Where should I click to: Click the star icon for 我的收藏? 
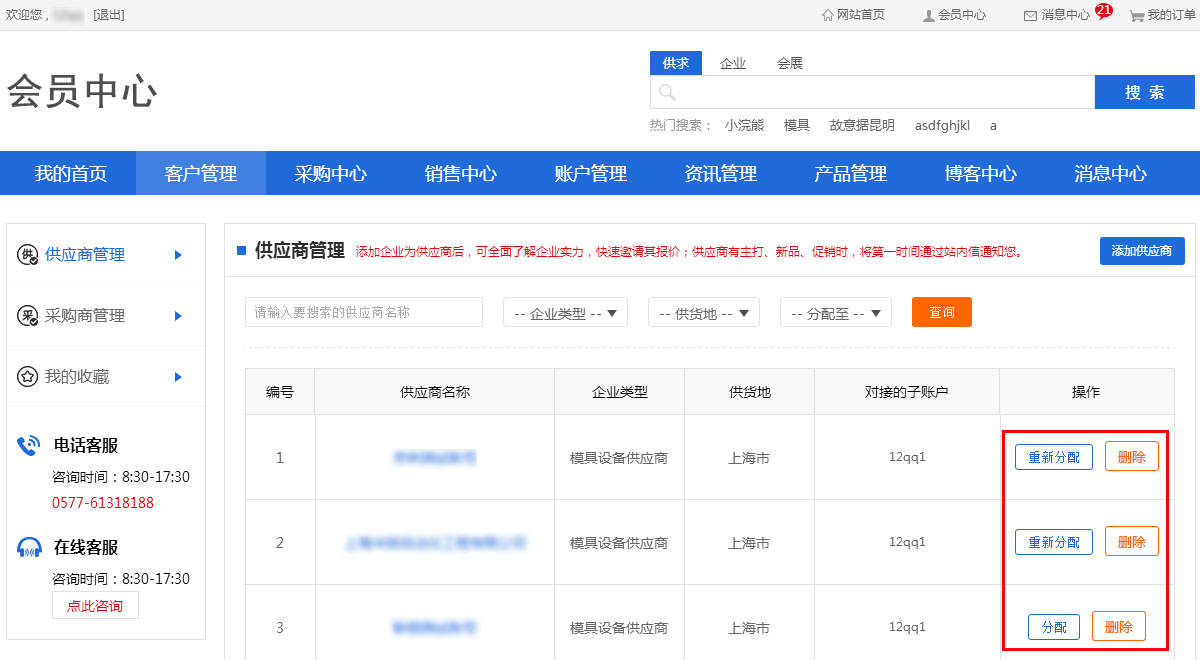(28, 377)
